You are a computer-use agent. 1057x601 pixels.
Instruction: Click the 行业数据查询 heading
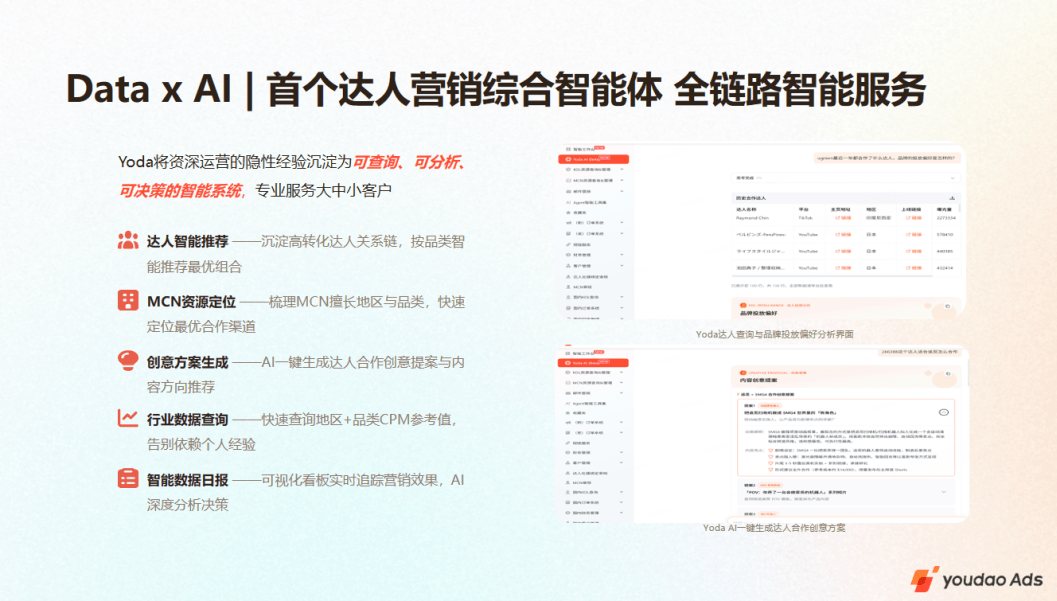187,419
